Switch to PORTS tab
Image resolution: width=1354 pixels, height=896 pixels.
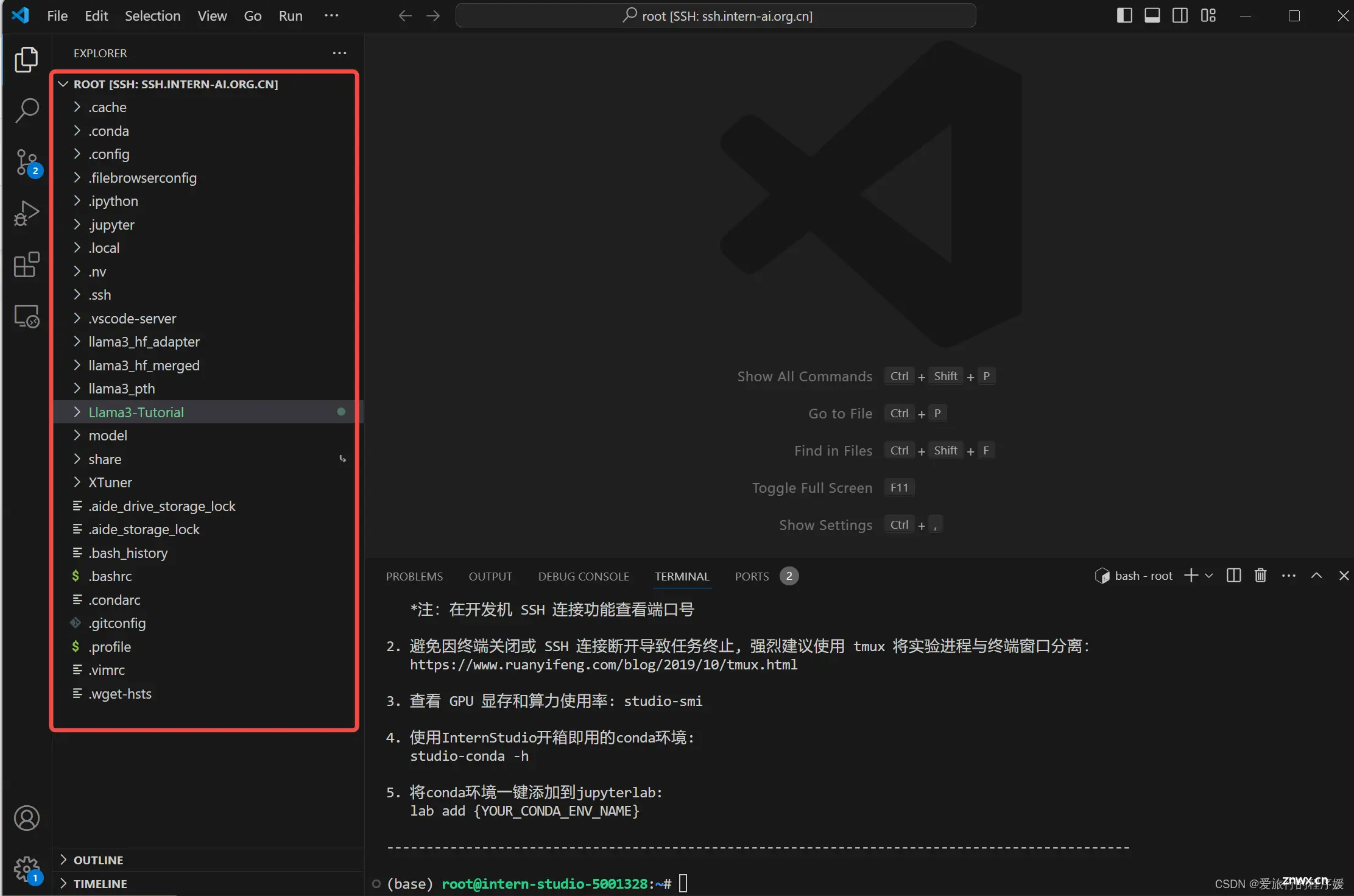766,576
